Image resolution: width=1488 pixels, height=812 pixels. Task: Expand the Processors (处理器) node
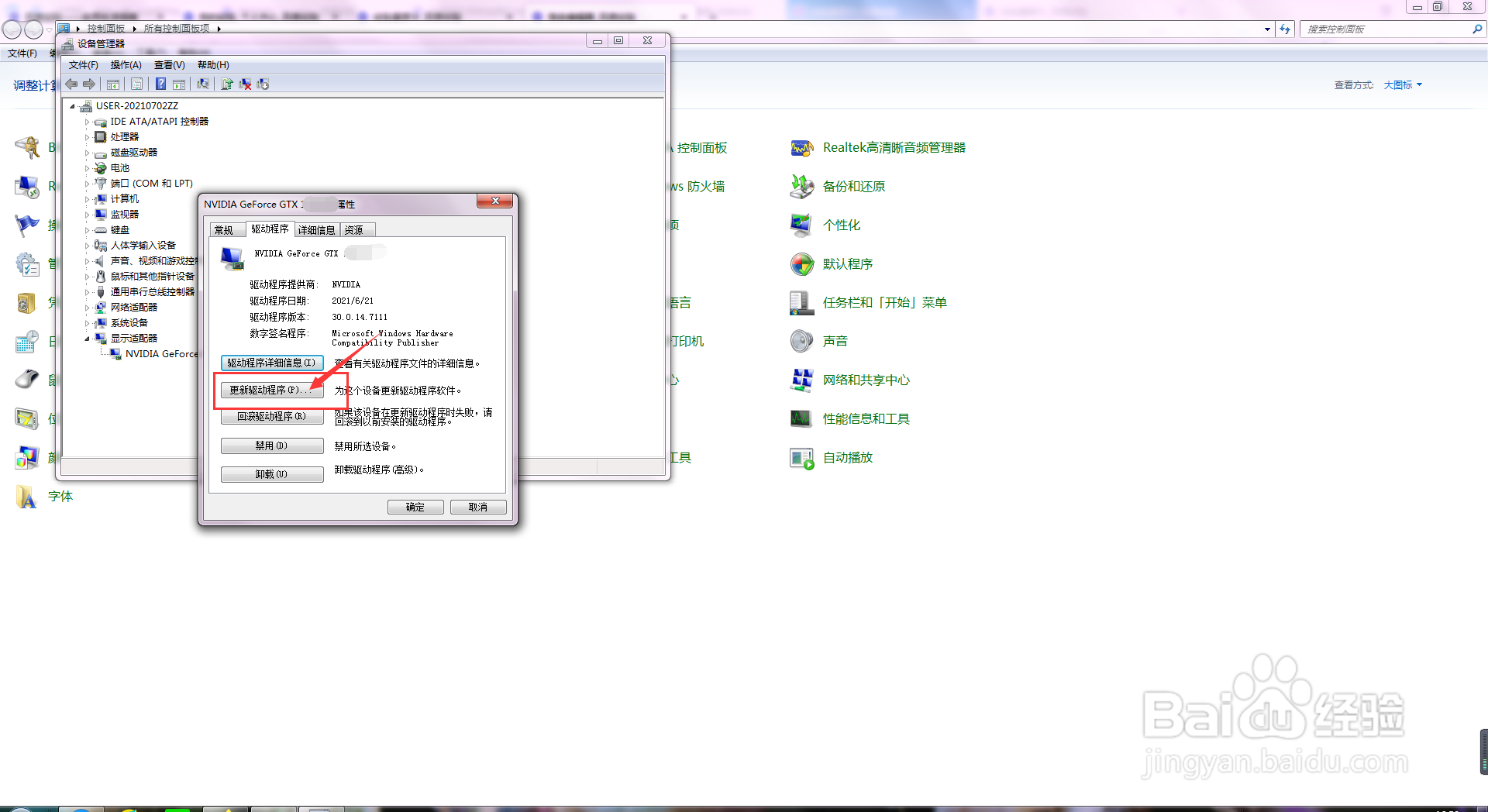(87, 137)
